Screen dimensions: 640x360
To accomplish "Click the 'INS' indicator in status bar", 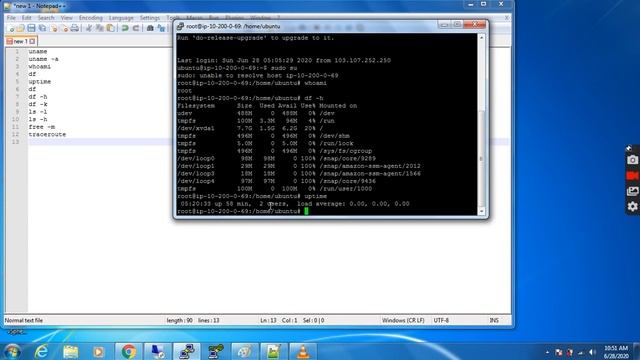I will point(494,320).
